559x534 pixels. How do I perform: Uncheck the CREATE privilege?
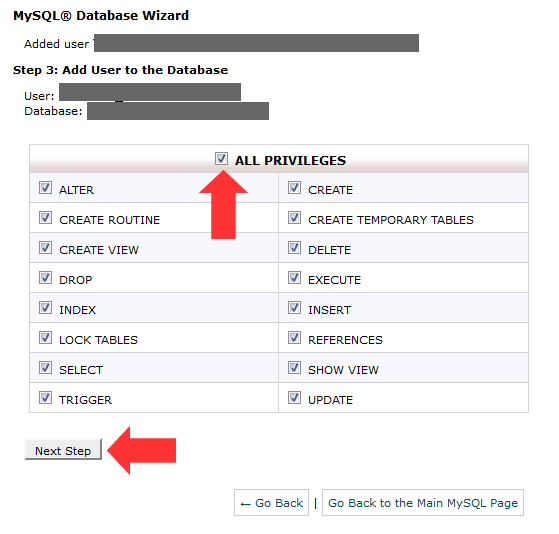coord(294,188)
